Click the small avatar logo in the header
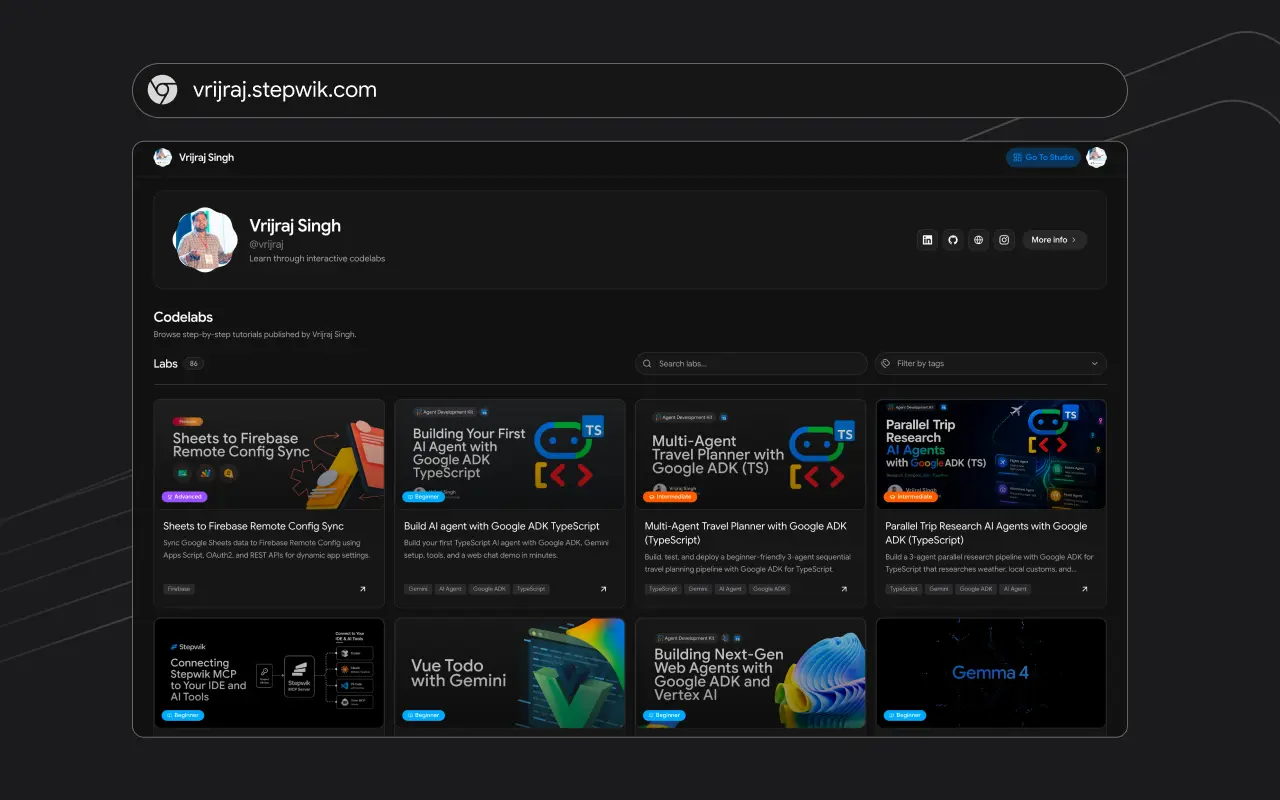The image size is (1280, 800). (163, 157)
